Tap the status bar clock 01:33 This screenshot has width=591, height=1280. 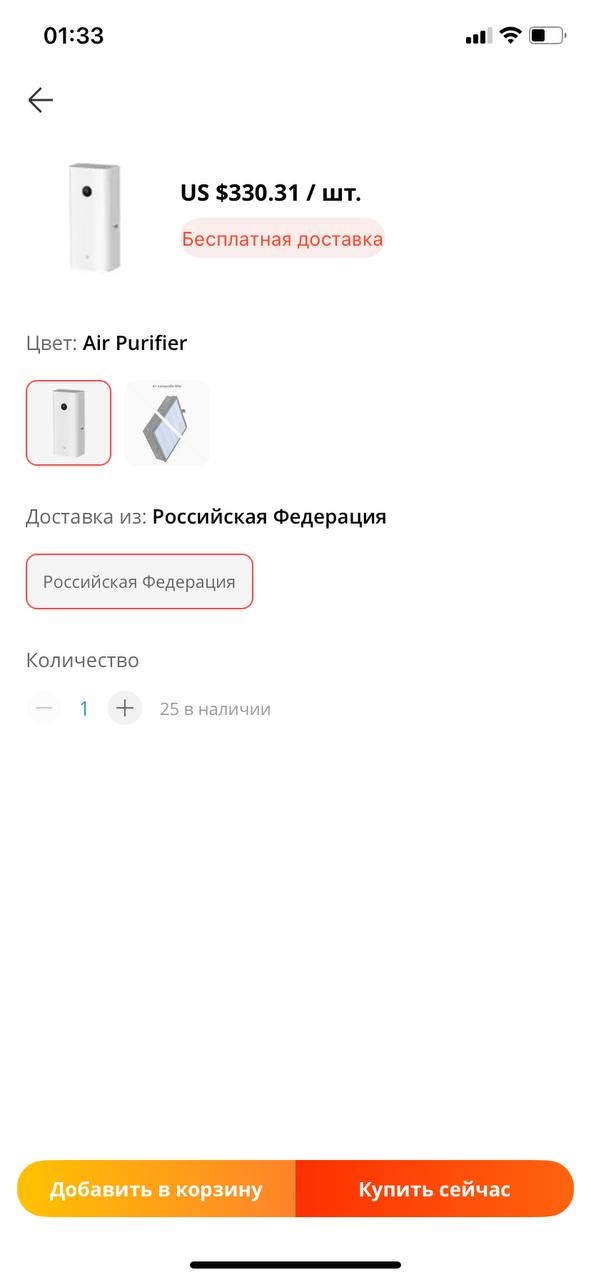[73, 36]
